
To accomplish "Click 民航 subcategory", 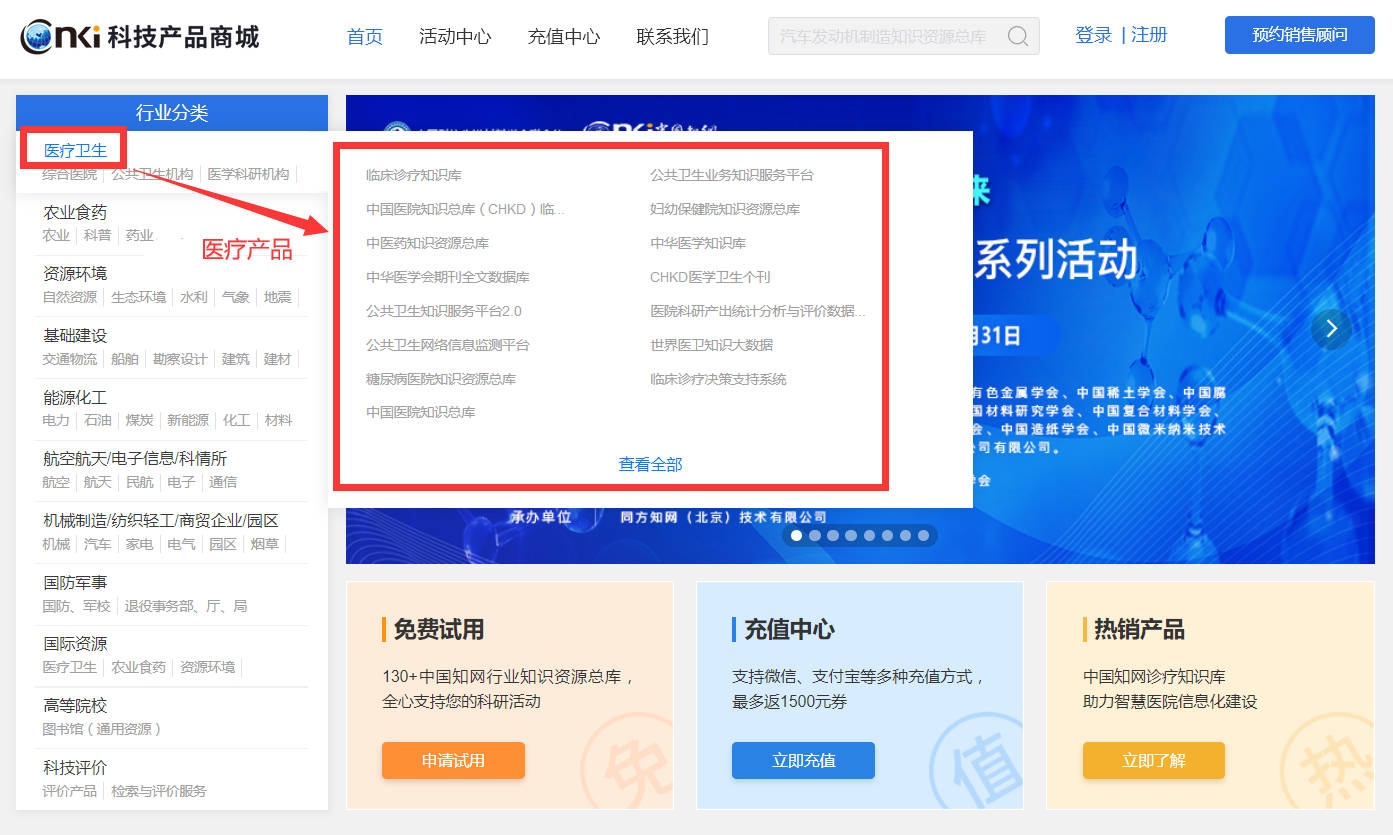I will (140, 482).
